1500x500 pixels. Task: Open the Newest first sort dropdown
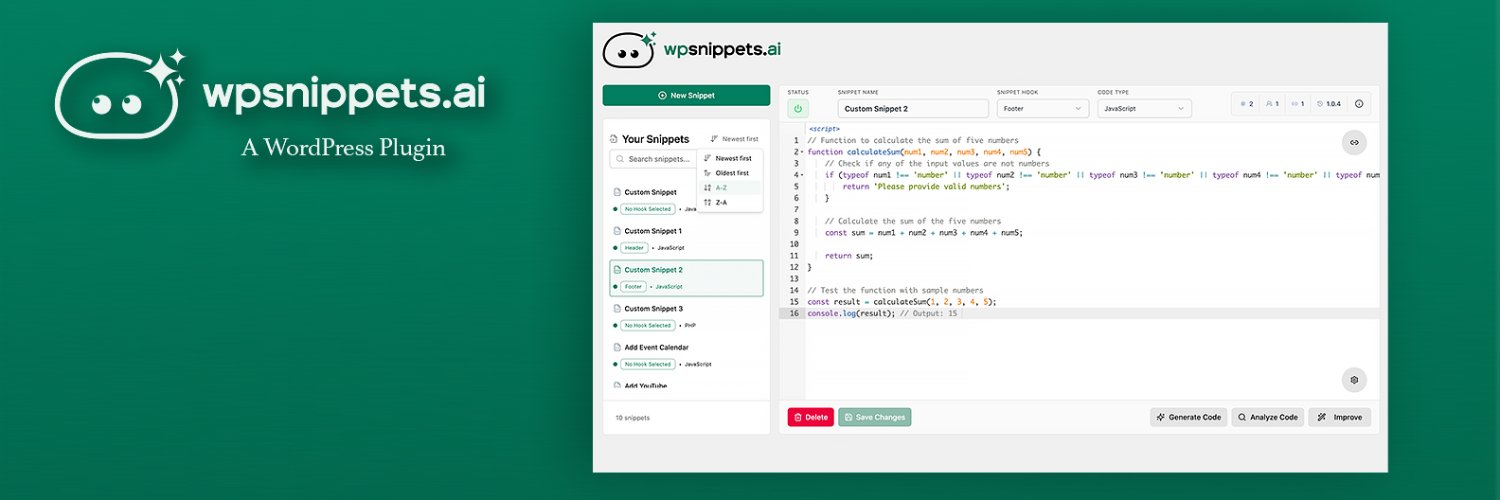coord(734,139)
